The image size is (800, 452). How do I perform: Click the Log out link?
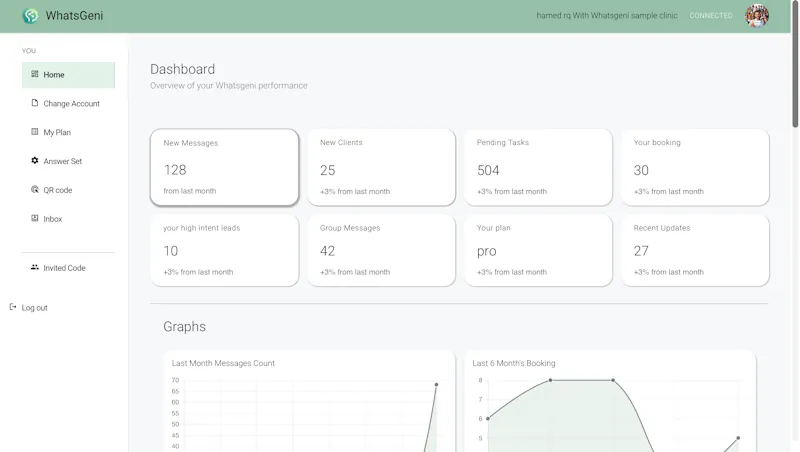coord(34,308)
